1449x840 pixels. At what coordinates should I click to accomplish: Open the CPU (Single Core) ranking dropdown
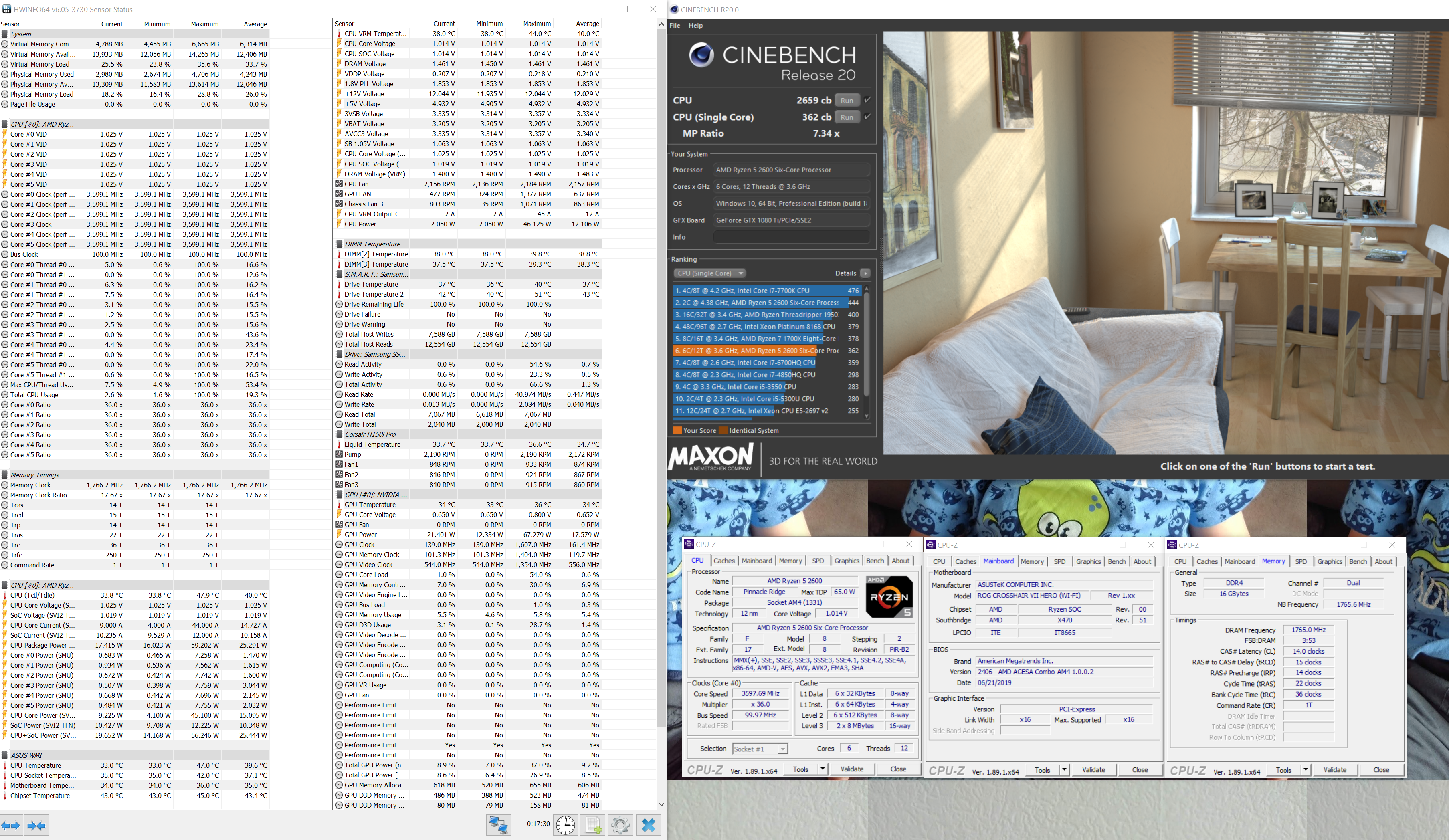click(709, 273)
